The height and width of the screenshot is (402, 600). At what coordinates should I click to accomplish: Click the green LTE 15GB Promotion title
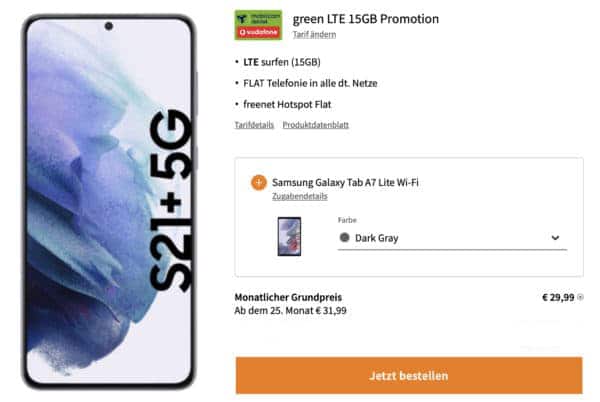pos(365,19)
